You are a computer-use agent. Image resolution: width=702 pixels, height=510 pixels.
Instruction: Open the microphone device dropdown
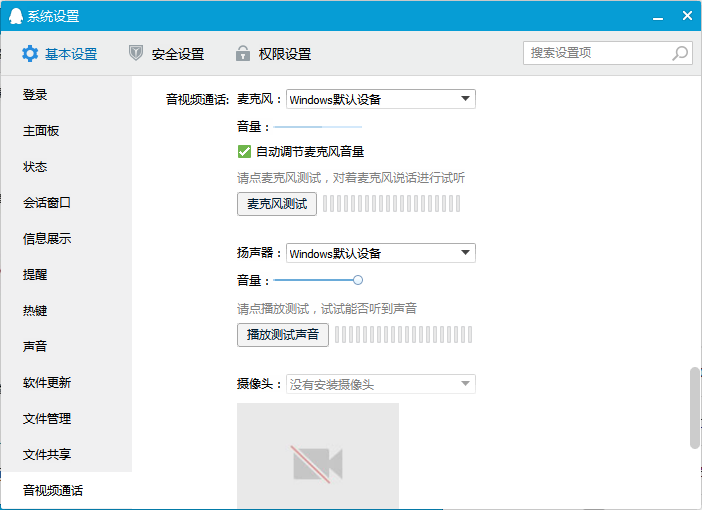(x=380, y=99)
